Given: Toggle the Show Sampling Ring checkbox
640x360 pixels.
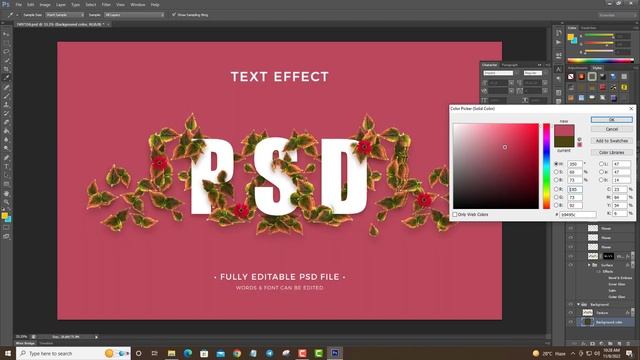Looking at the screenshot, I should click(x=174, y=15).
